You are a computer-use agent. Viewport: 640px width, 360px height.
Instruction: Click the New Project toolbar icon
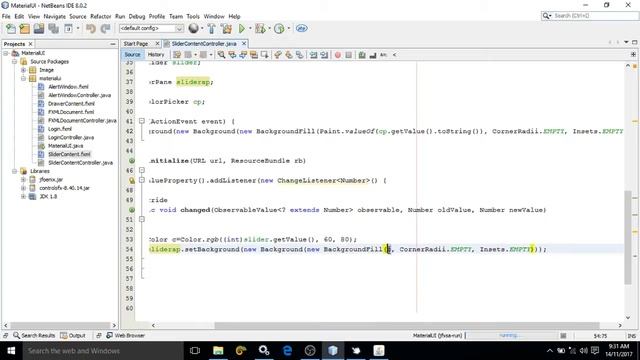[x=24, y=29]
